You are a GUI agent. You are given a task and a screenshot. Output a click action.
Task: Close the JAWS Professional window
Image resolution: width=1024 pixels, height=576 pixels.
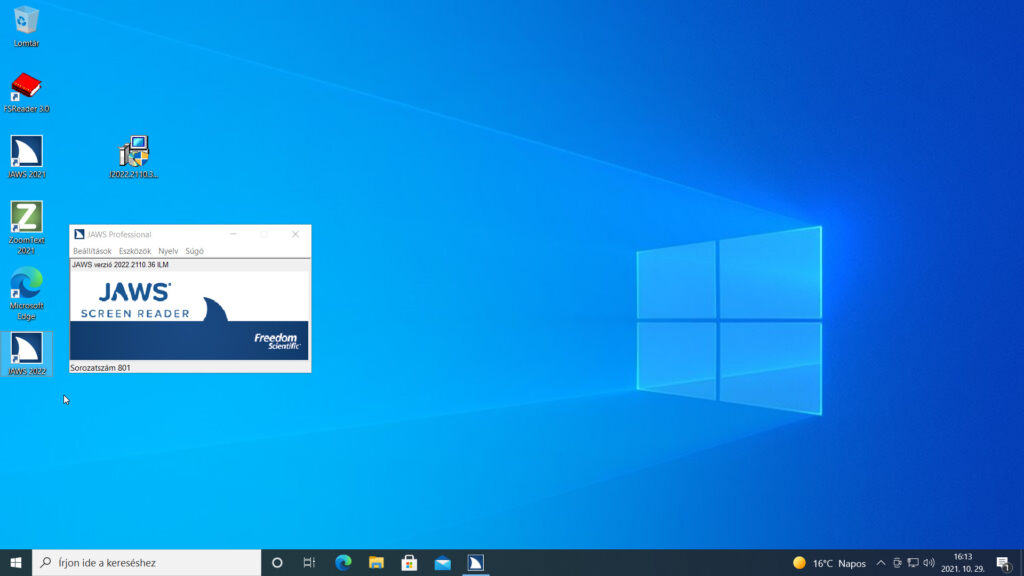pos(295,234)
